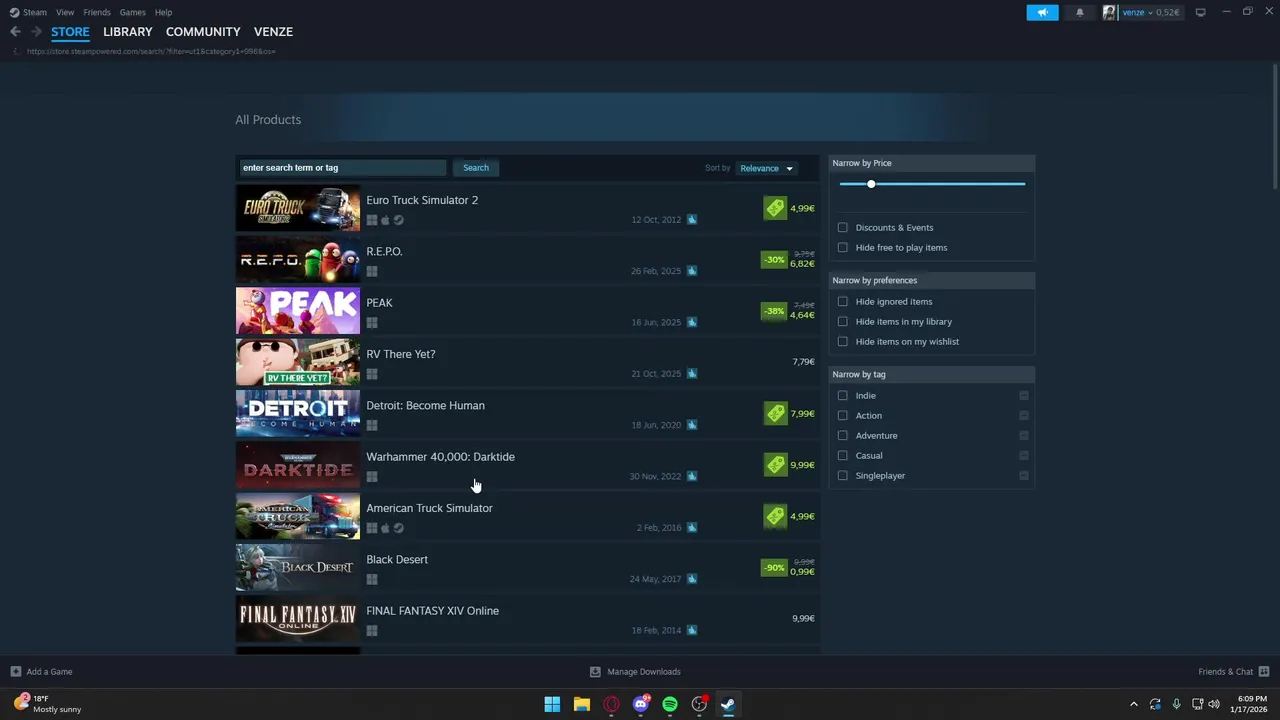Click the green price tag on Detroit: Become Human

click(775, 413)
